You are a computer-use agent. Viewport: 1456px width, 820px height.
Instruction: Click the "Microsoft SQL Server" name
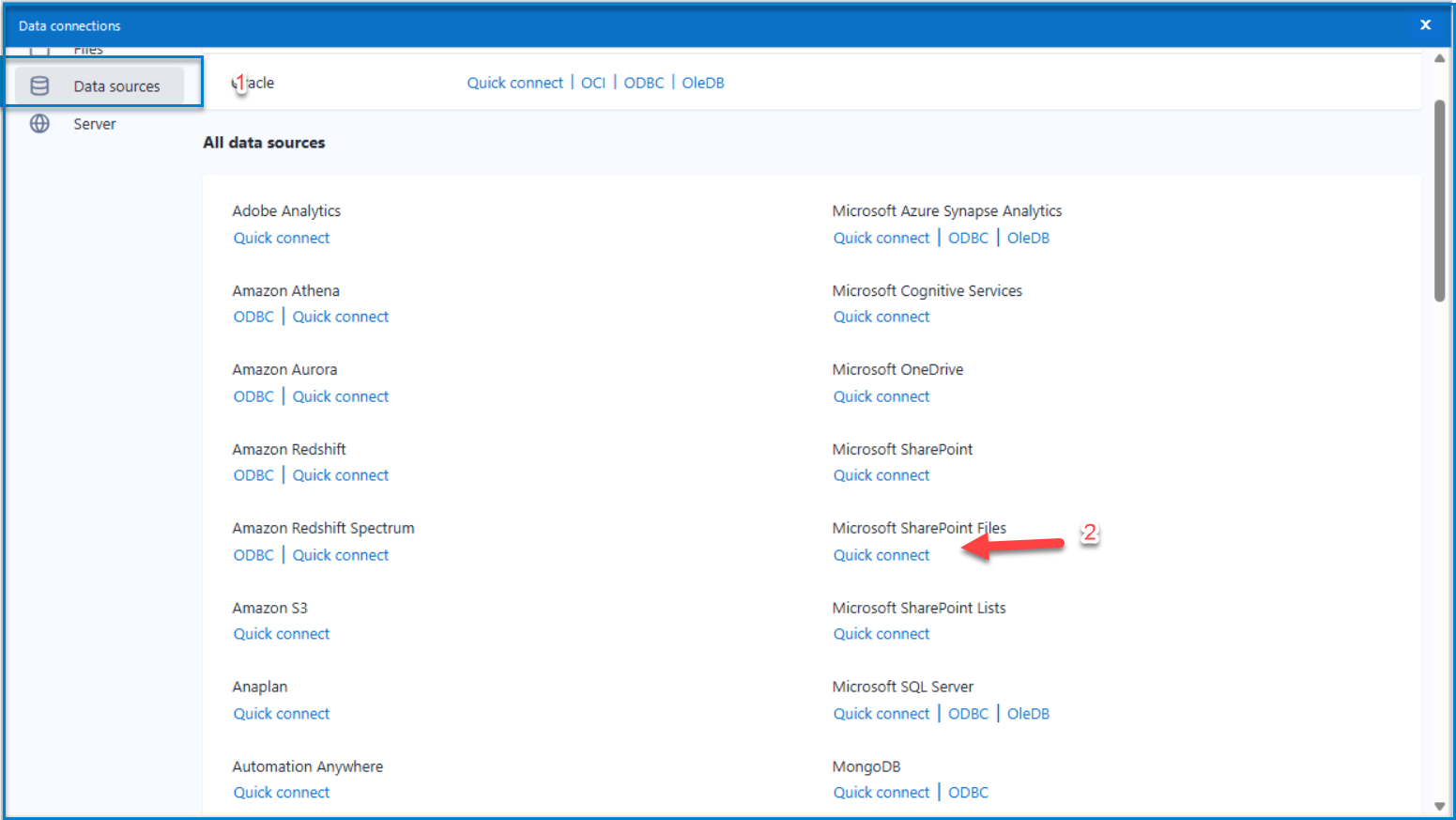pyautogui.click(x=903, y=688)
